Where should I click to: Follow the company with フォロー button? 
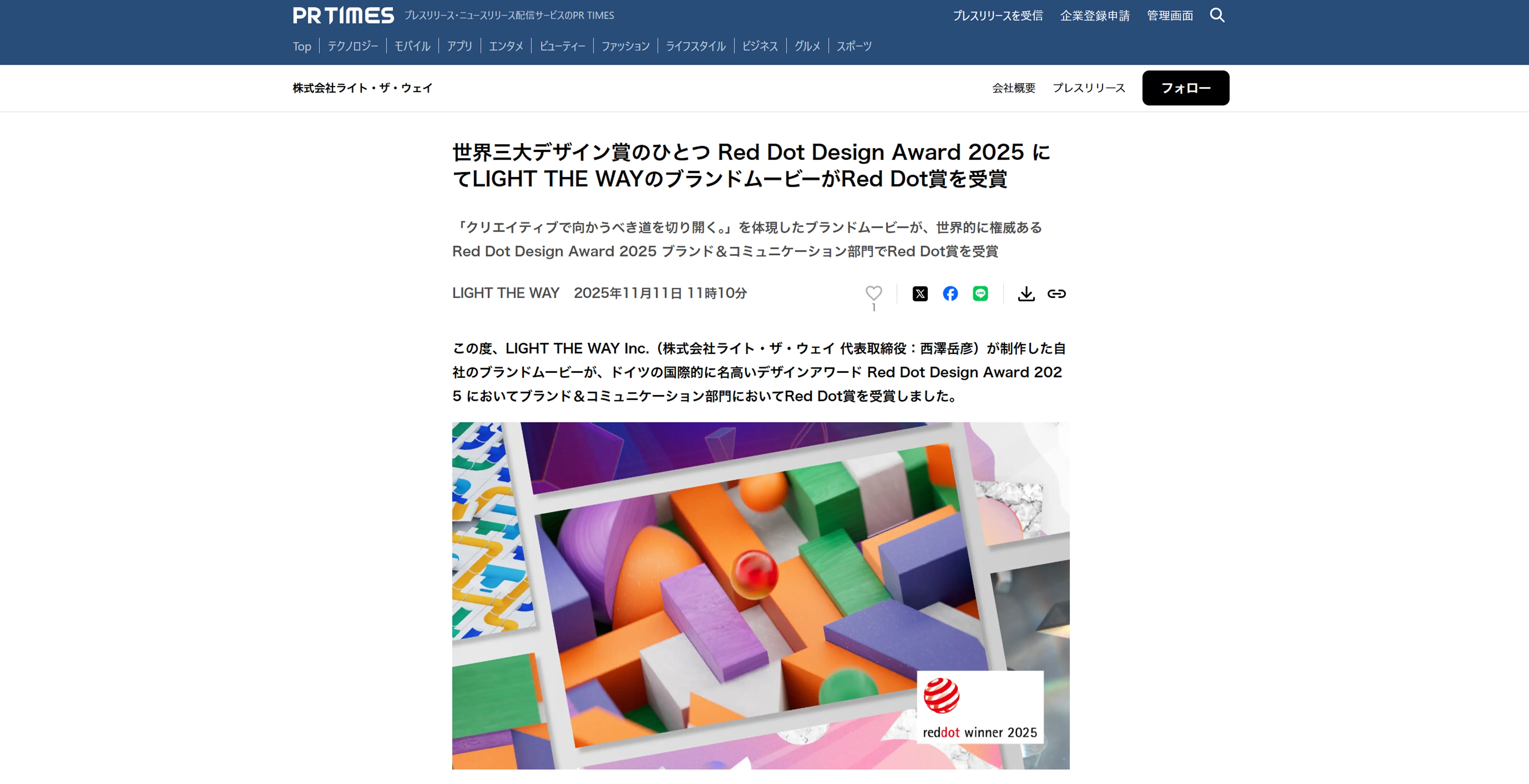(x=1185, y=88)
